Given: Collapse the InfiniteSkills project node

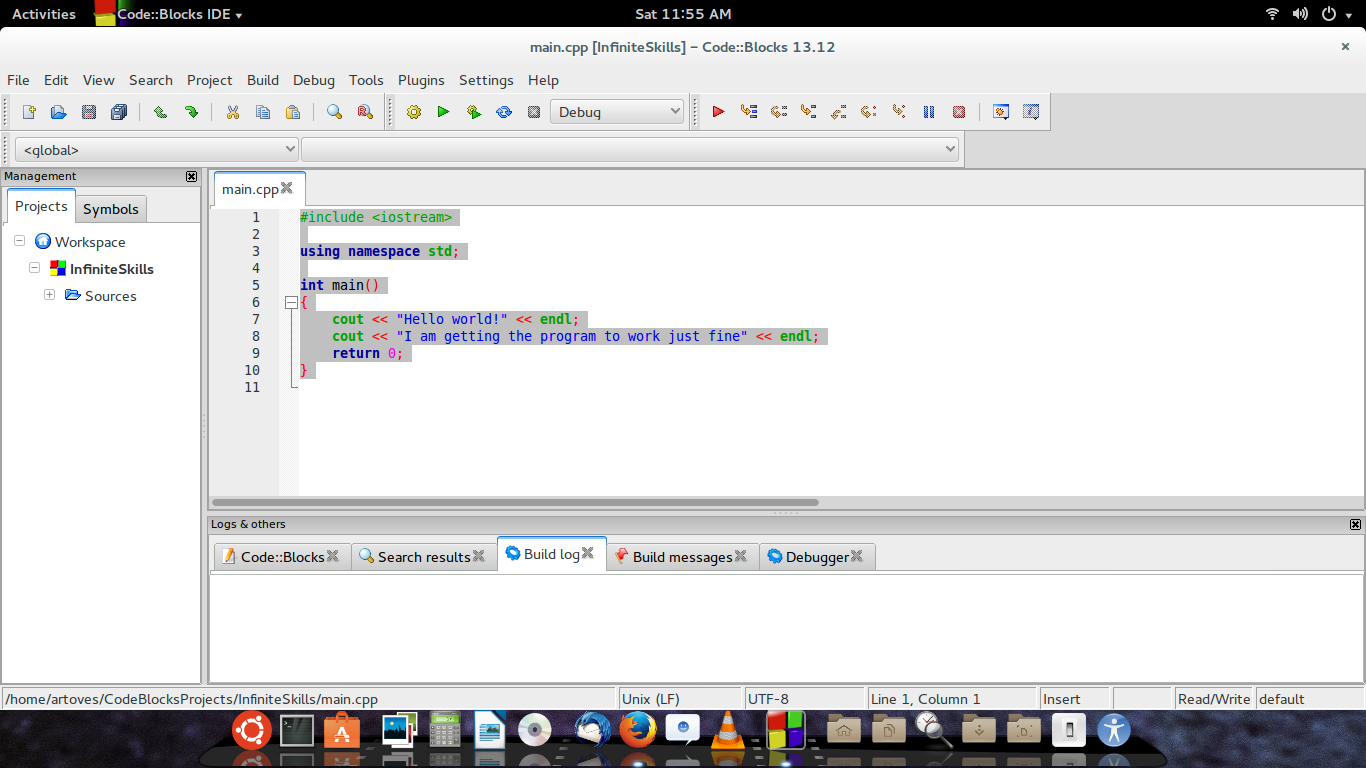Looking at the screenshot, I should pyautogui.click(x=34, y=268).
